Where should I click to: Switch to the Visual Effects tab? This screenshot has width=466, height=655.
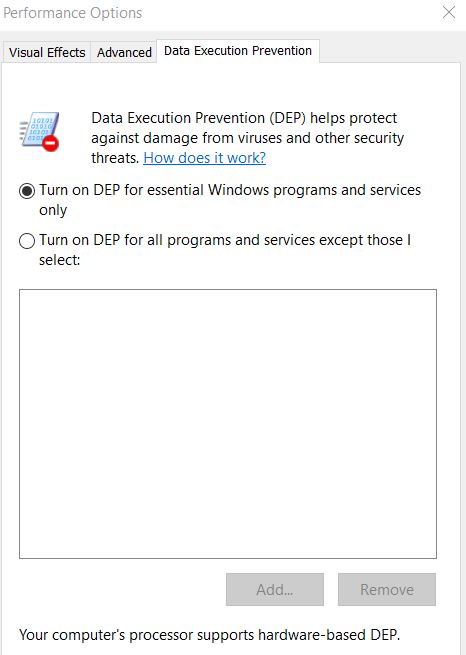47,53
